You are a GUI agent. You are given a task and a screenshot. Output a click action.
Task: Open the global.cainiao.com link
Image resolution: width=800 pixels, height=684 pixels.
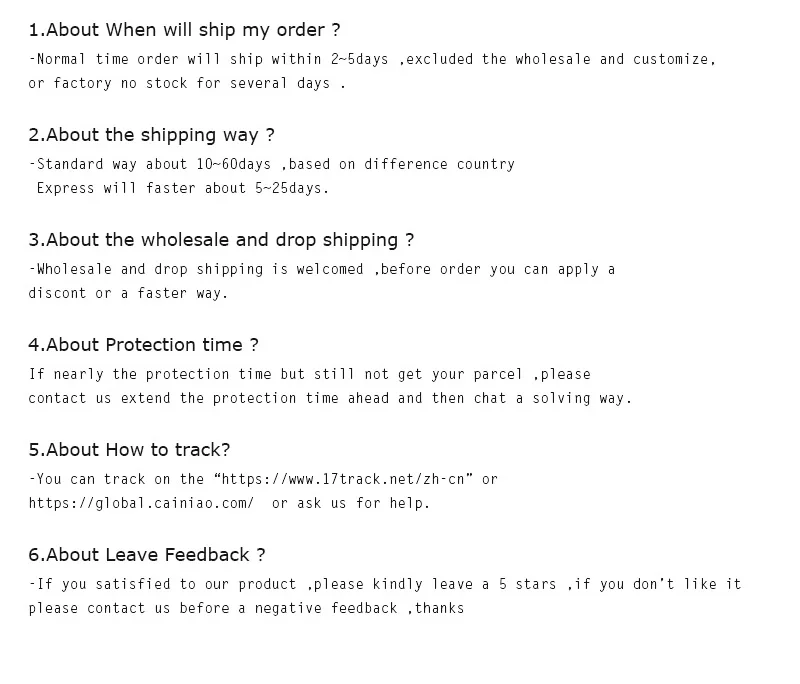tap(141, 503)
